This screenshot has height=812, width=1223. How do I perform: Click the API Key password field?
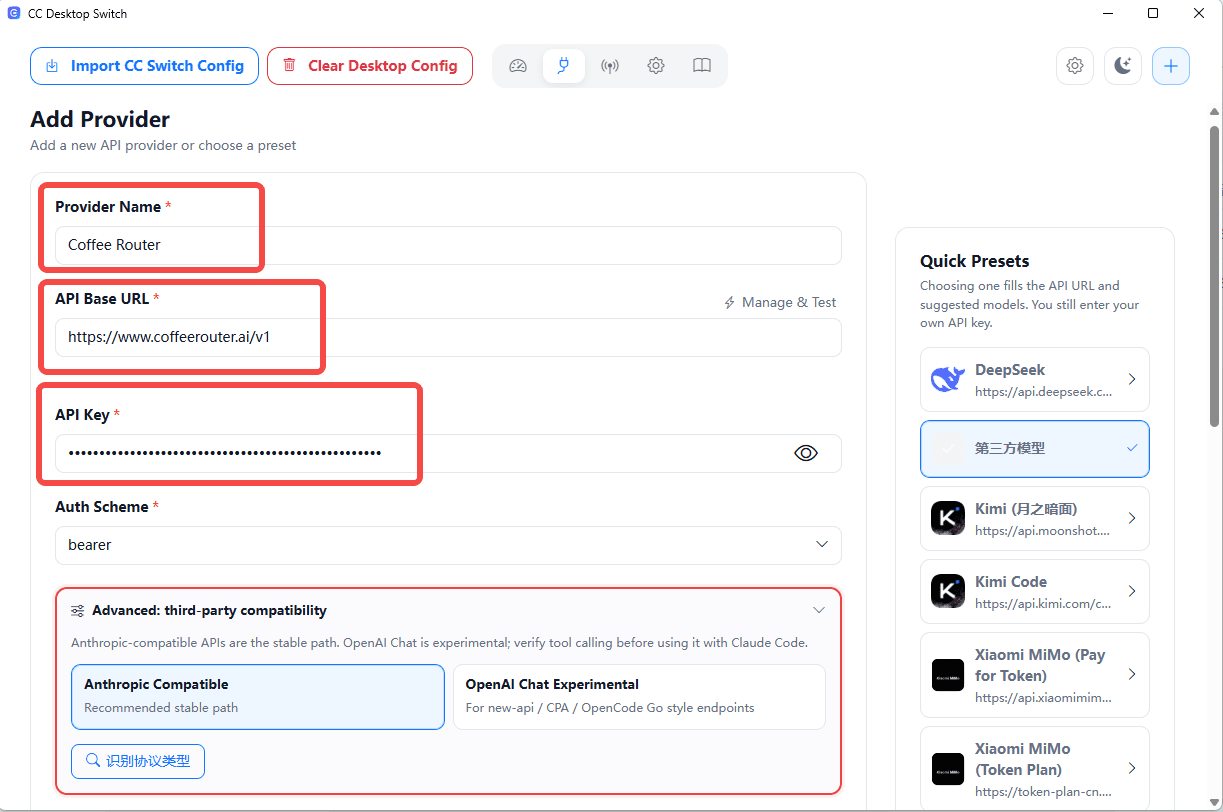point(448,453)
